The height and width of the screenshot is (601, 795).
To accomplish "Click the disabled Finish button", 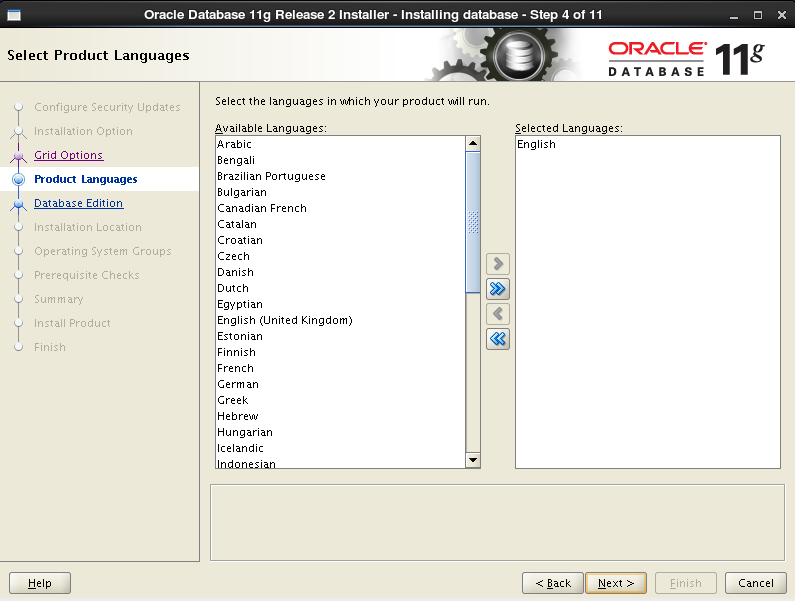I will [685, 583].
